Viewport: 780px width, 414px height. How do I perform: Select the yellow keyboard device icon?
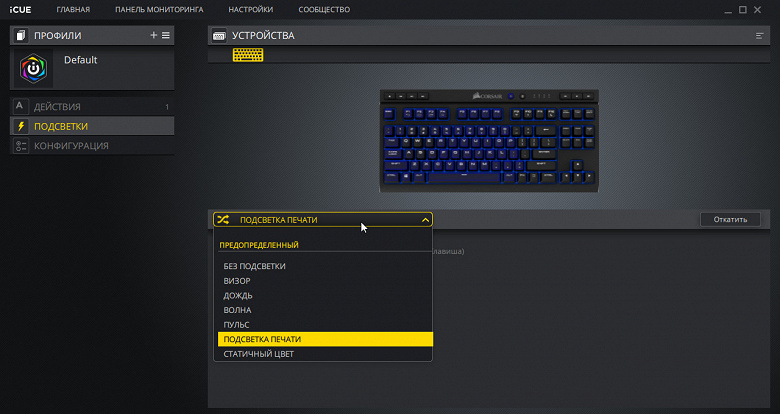248,55
